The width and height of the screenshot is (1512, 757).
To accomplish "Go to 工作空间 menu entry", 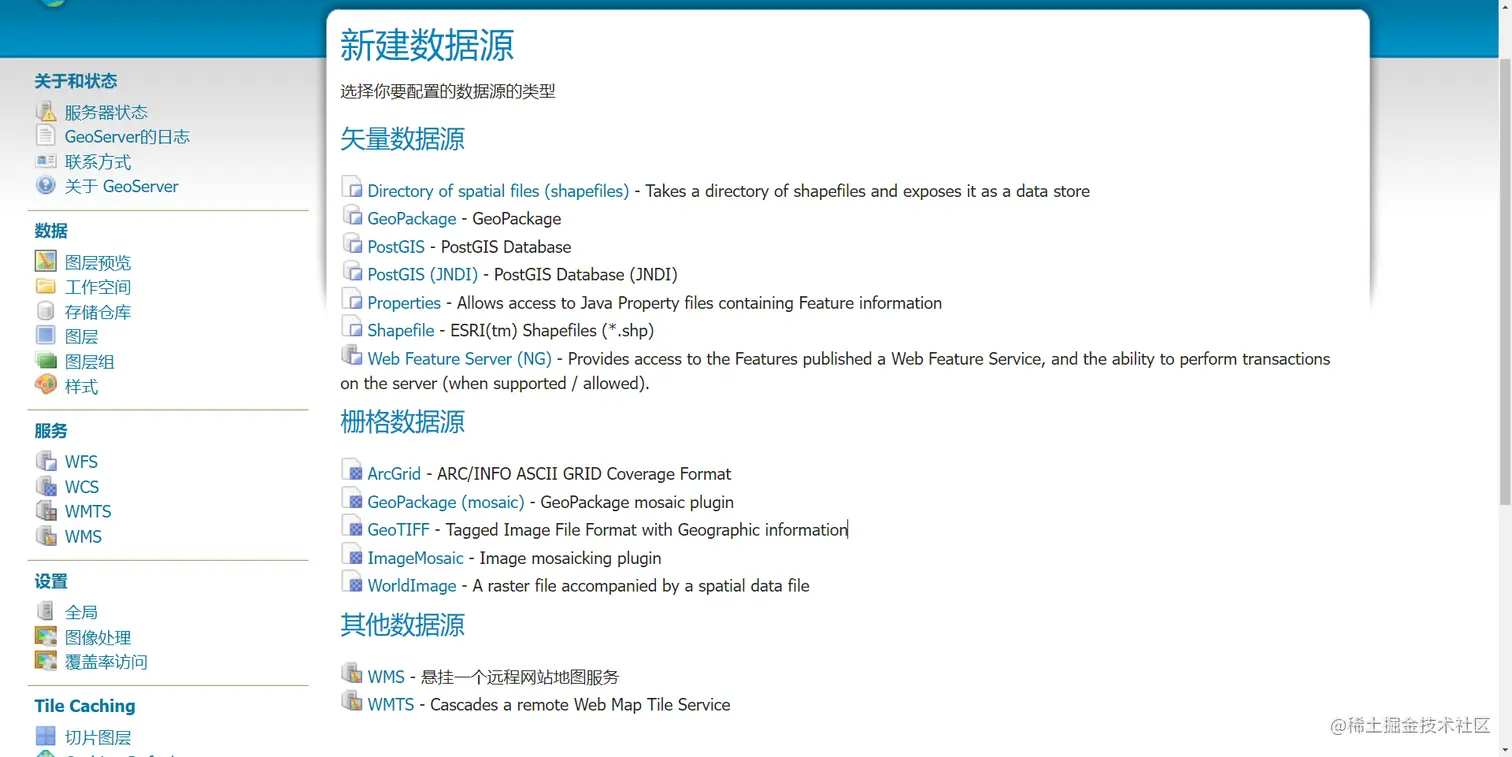I will point(98,287).
